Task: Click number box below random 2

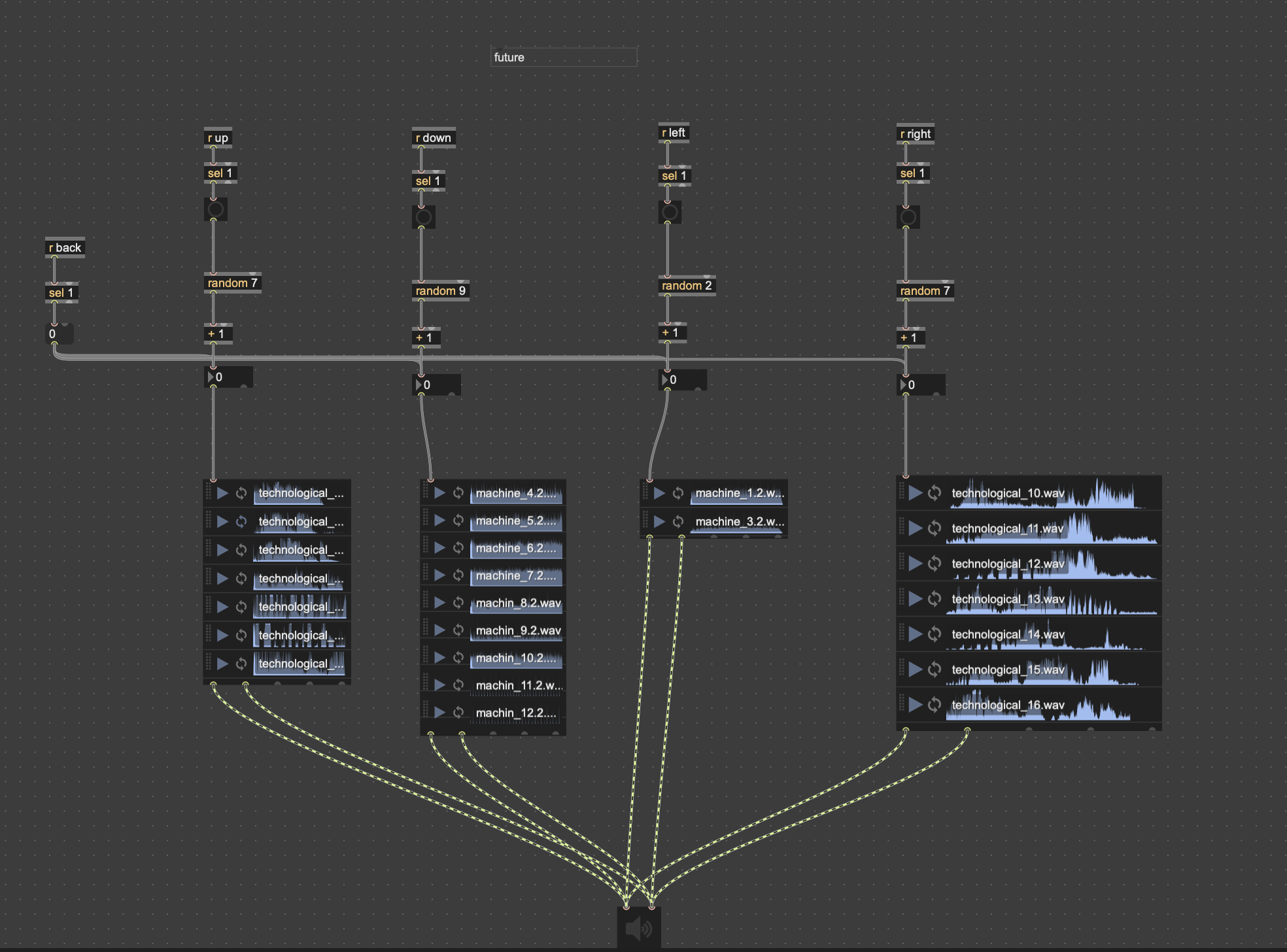Action: tap(683, 380)
